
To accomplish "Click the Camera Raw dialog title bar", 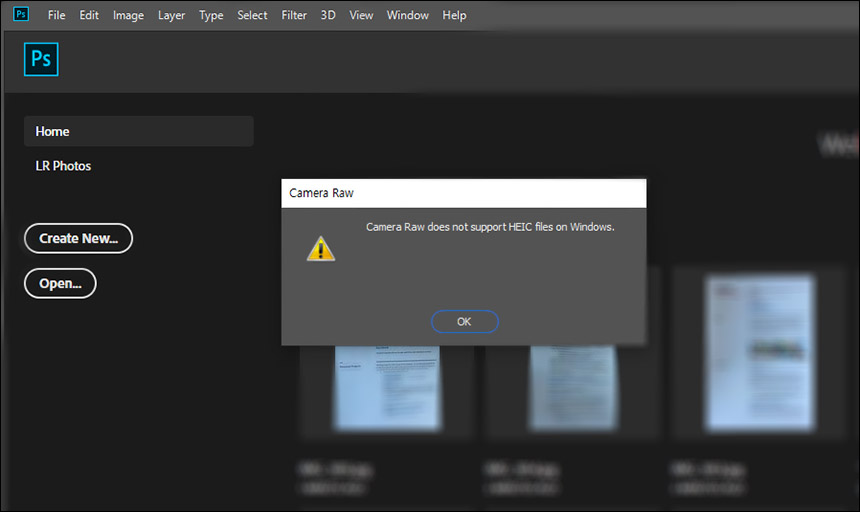I will coord(464,193).
